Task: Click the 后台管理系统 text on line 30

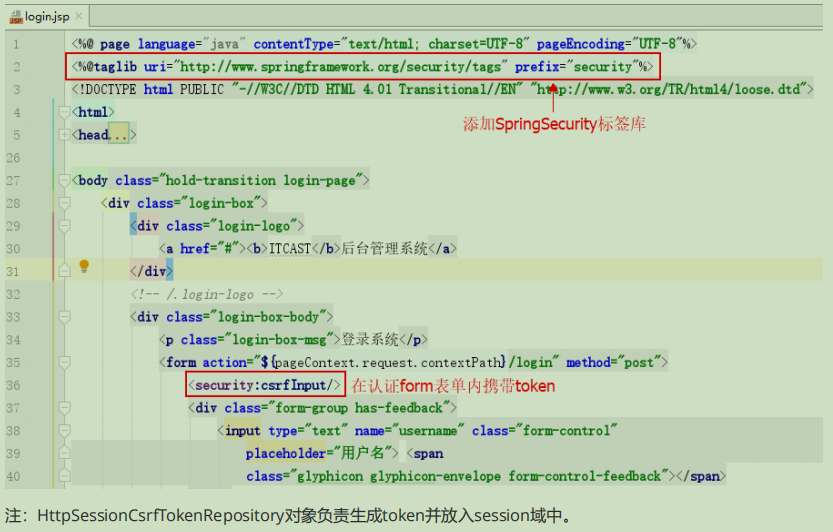Action: point(384,249)
